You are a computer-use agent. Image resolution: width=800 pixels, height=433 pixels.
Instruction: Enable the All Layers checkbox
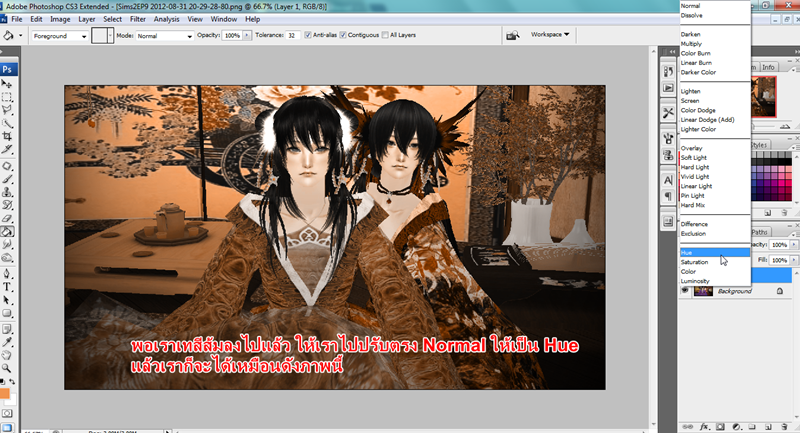(x=385, y=35)
